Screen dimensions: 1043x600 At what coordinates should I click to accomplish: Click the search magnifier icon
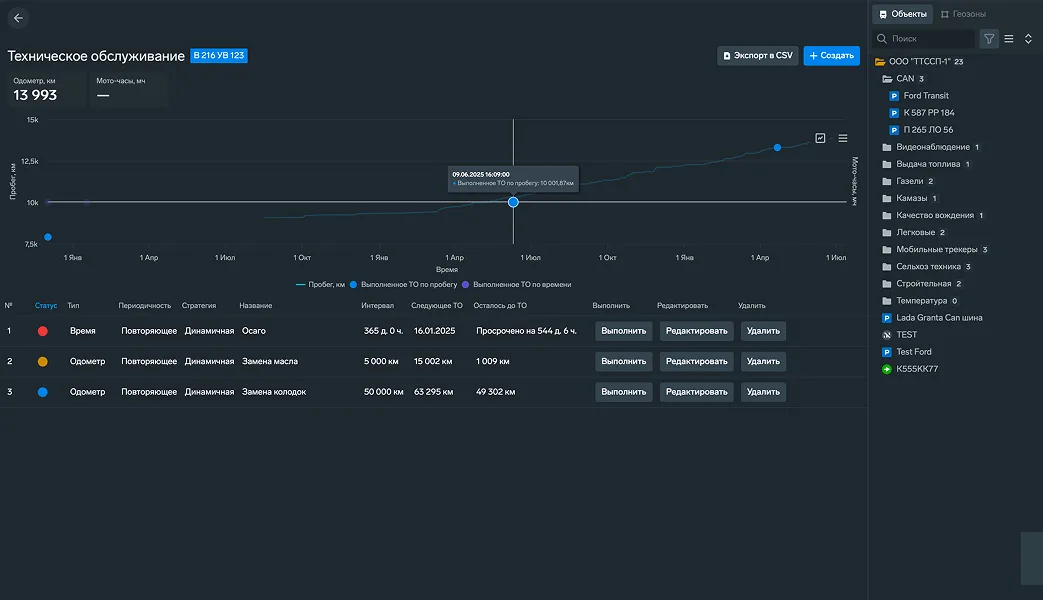click(882, 39)
